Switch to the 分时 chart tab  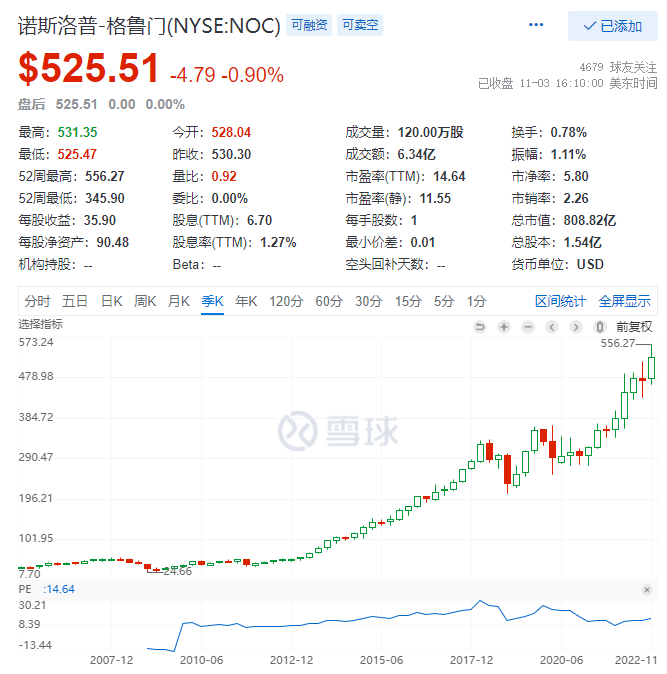(x=37, y=301)
